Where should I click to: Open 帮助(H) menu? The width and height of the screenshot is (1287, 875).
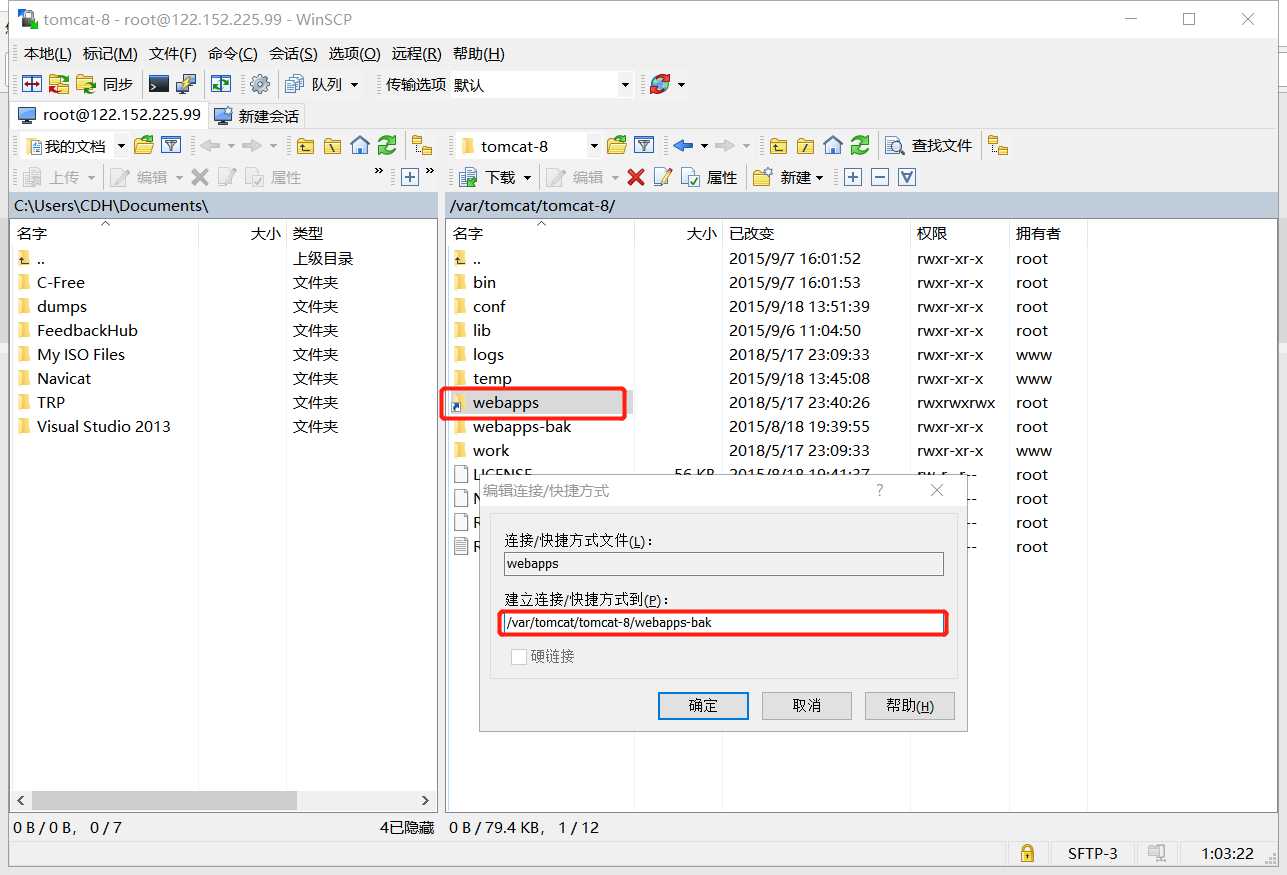(479, 54)
